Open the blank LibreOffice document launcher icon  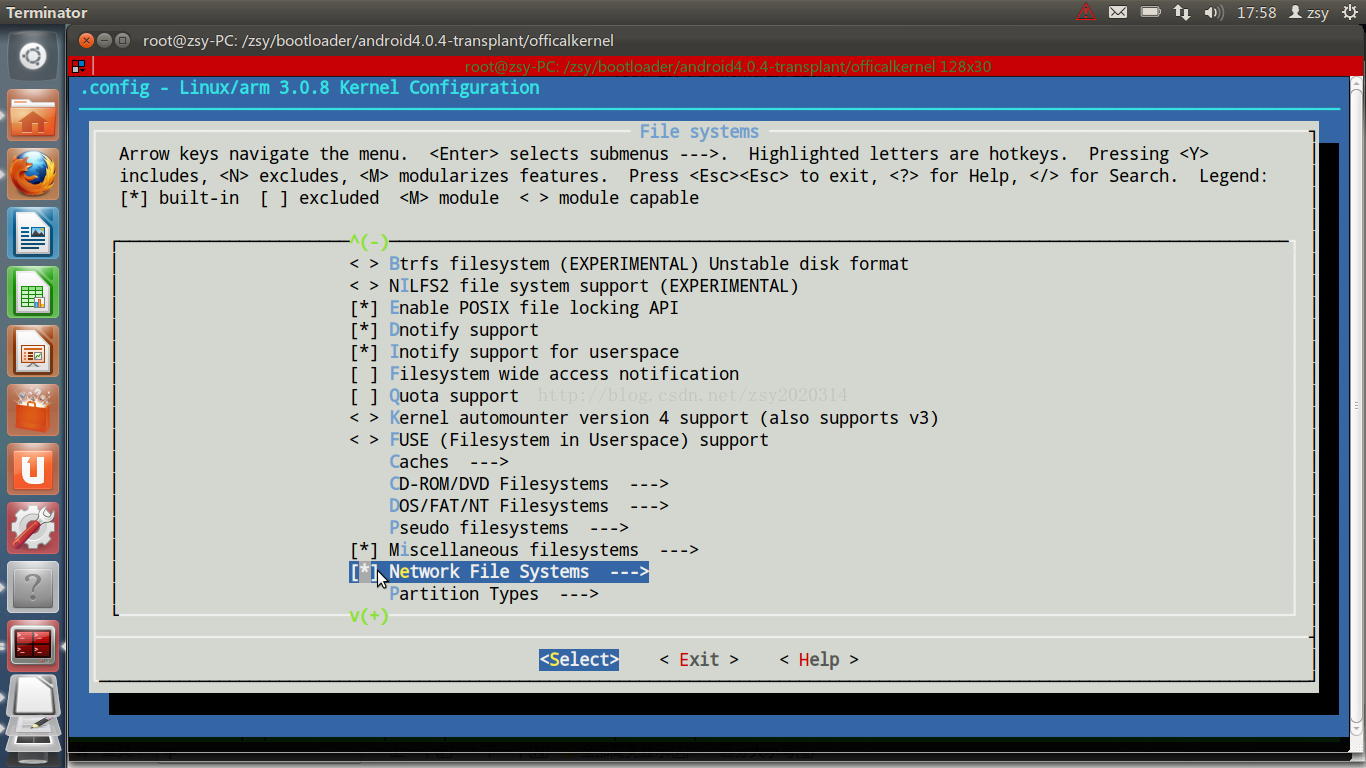pyautogui.click(x=35, y=697)
